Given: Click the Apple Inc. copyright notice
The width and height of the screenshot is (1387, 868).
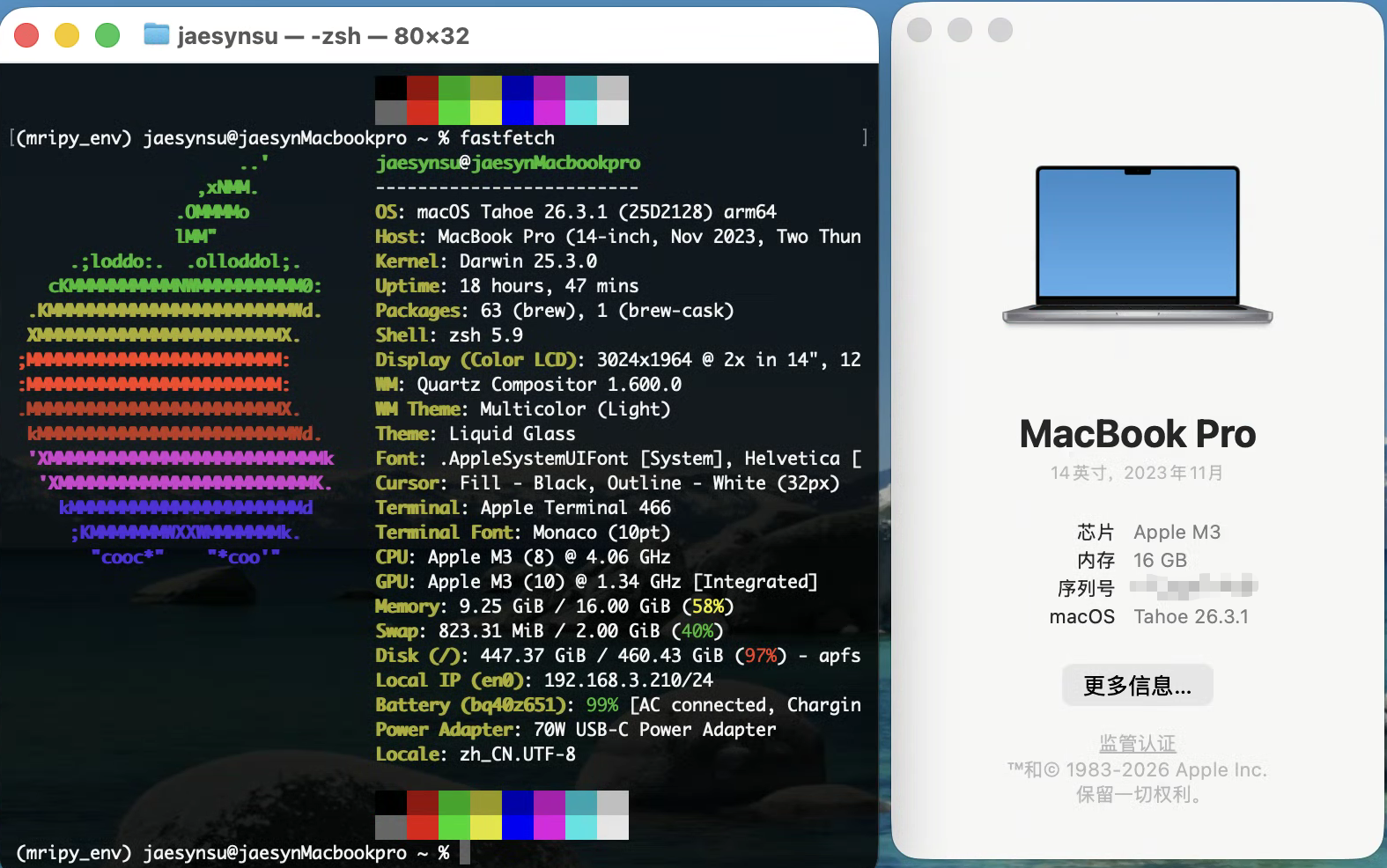Looking at the screenshot, I should pos(1137,782).
